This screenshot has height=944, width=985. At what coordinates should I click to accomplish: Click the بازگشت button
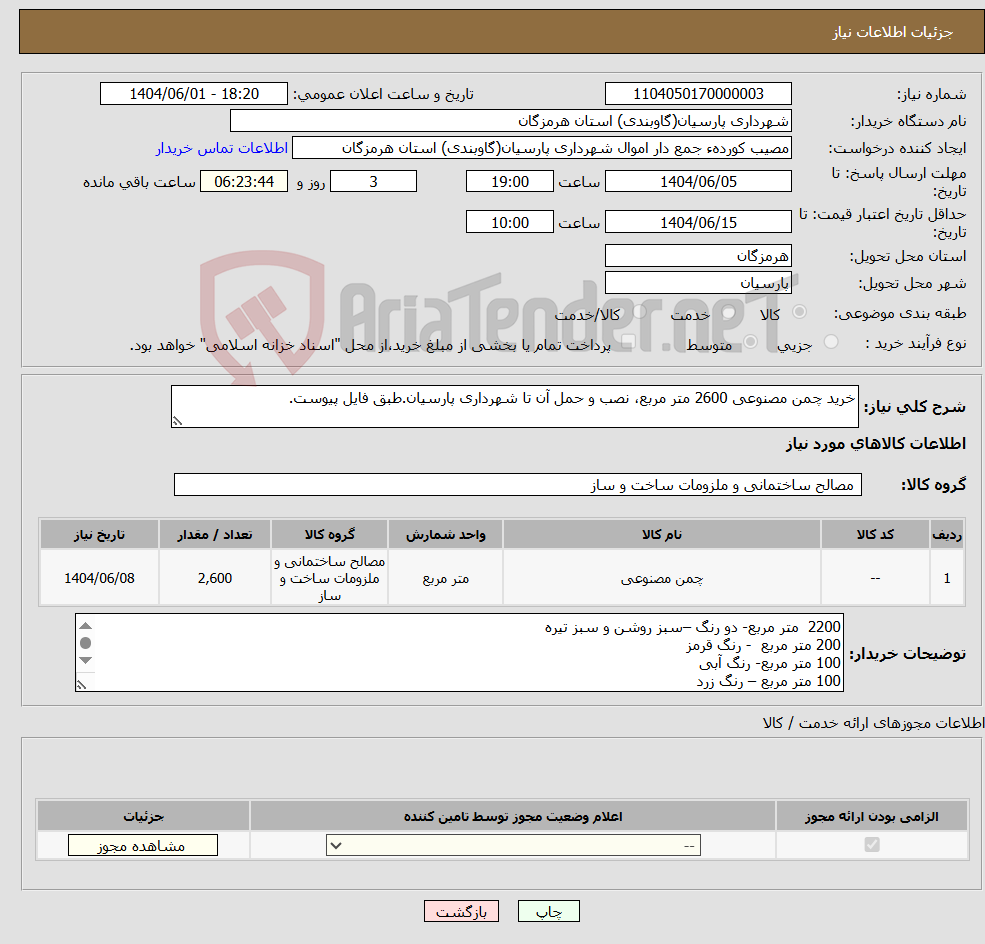461,911
